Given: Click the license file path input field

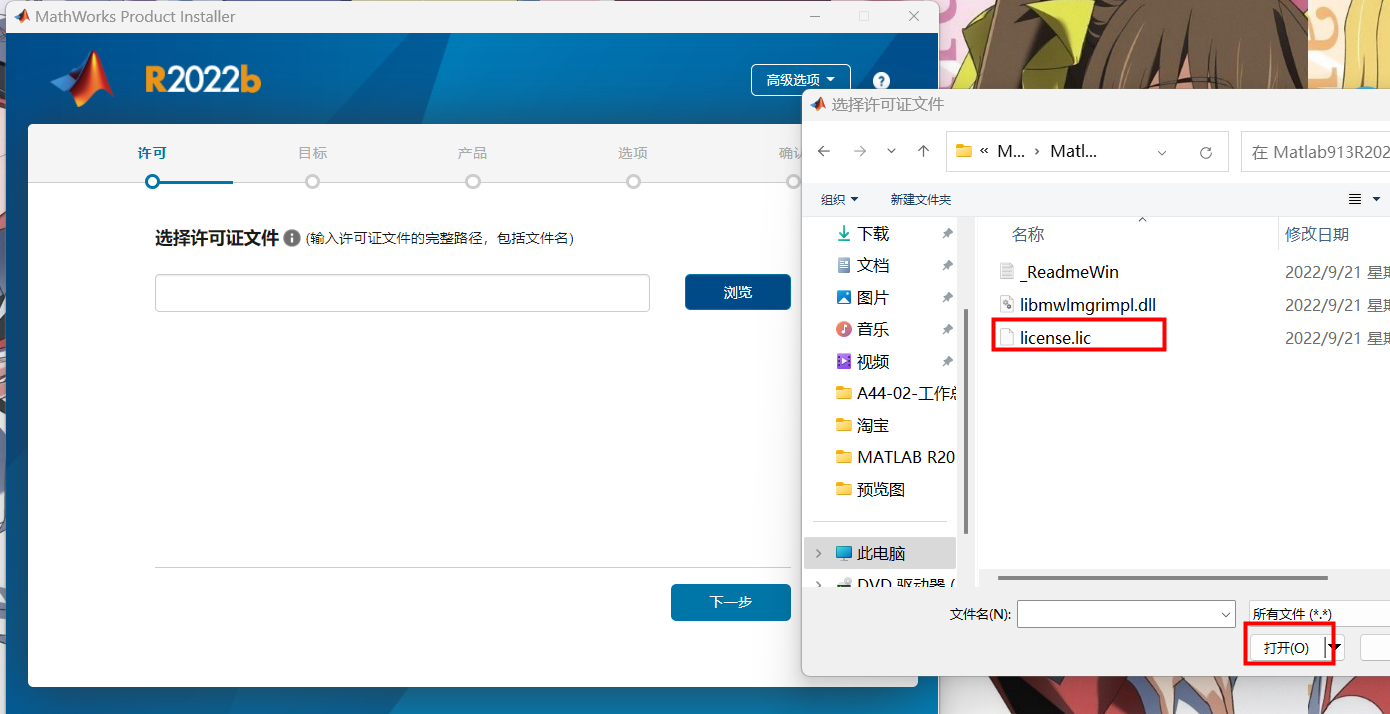Looking at the screenshot, I should [402, 293].
